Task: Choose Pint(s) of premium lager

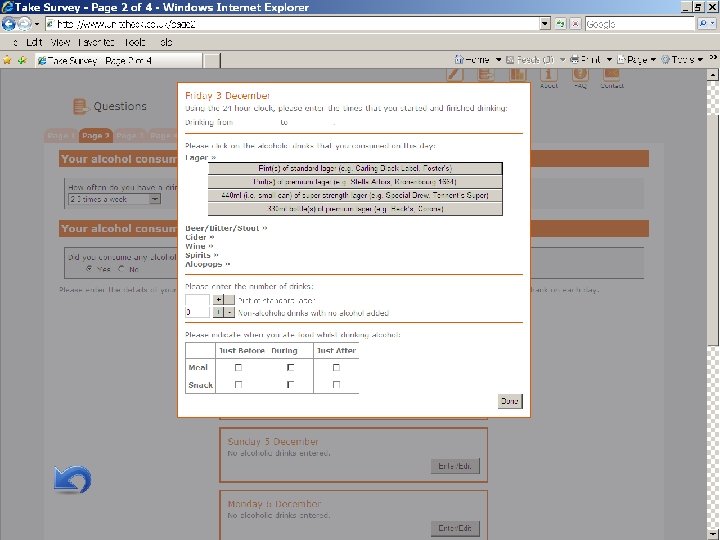Action: coord(355,182)
